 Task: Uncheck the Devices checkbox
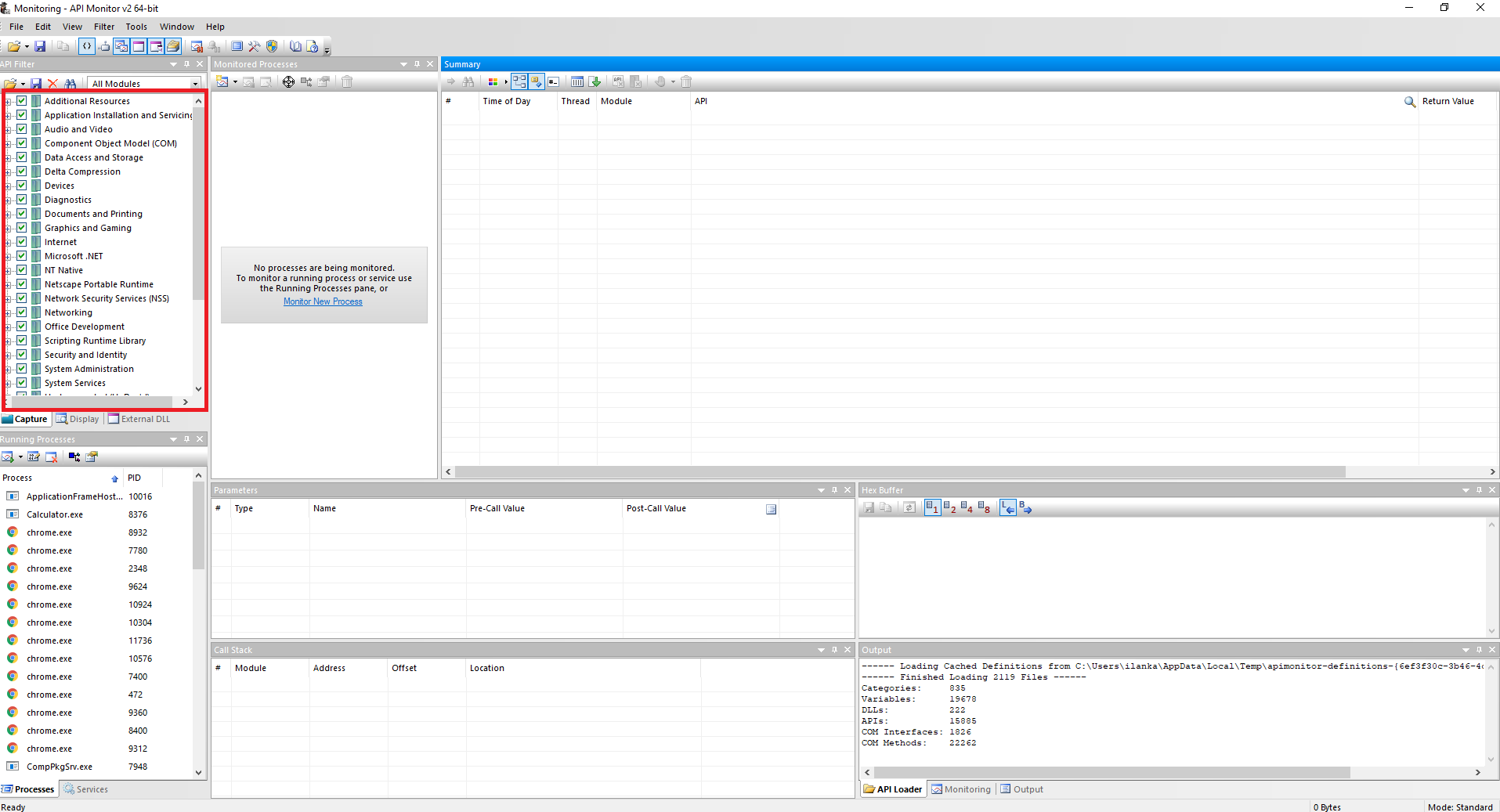[x=22, y=186]
